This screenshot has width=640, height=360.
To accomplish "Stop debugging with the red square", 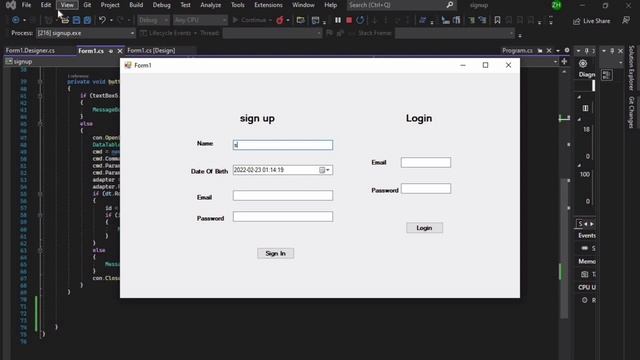I will (349, 20).
